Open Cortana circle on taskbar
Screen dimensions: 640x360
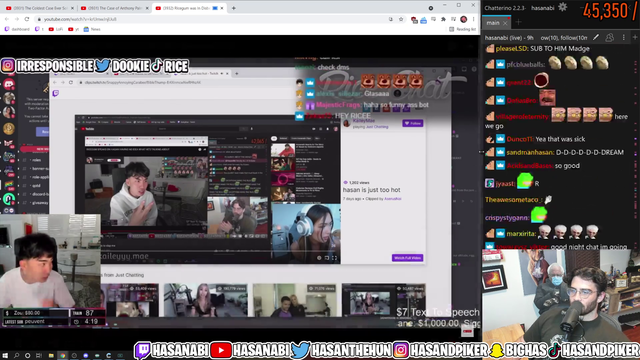coord(27,356)
